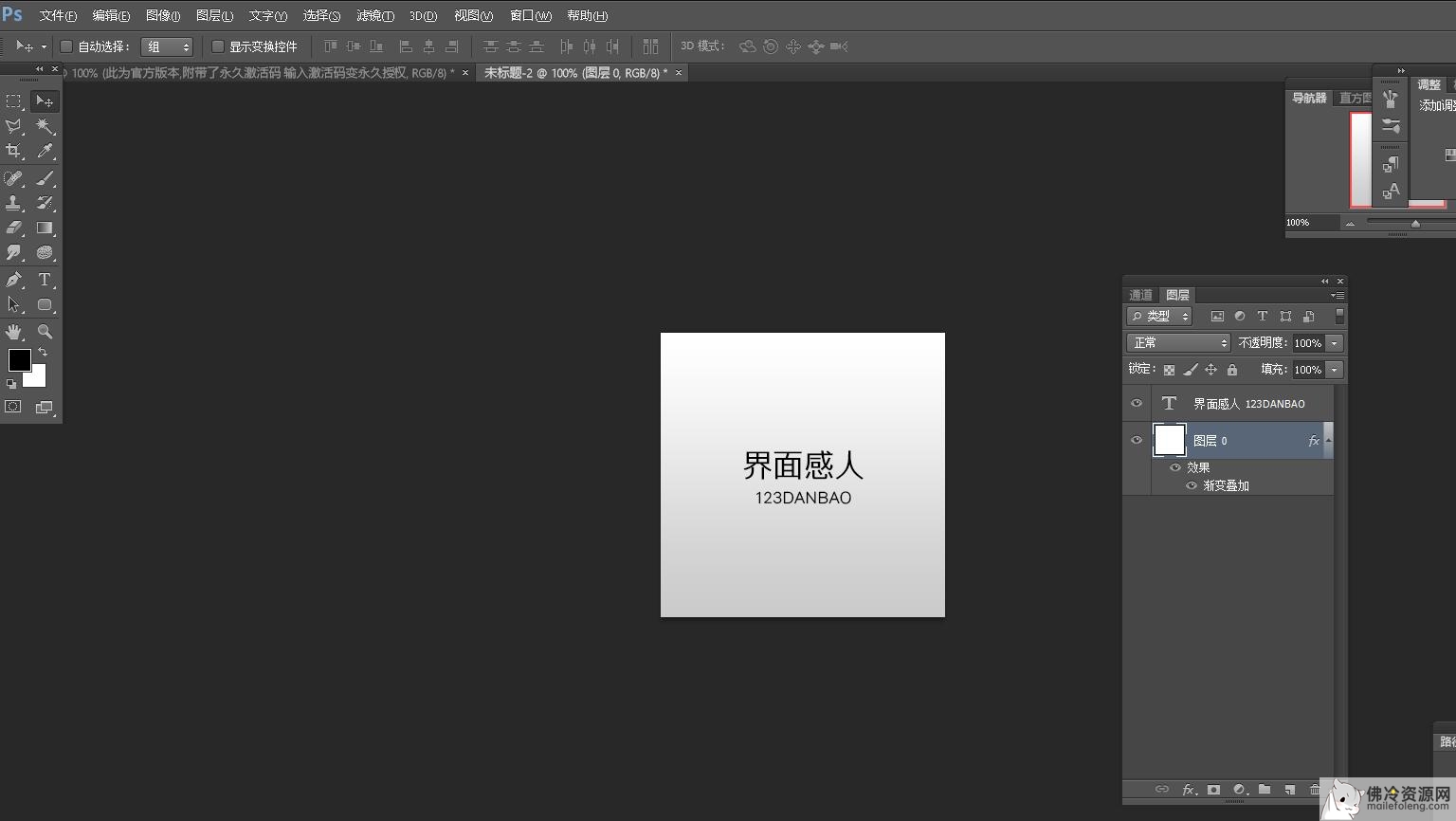Open the 不透明度 opacity dropdown arrow
The width and height of the screenshot is (1456, 821).
coord(1335,343)
